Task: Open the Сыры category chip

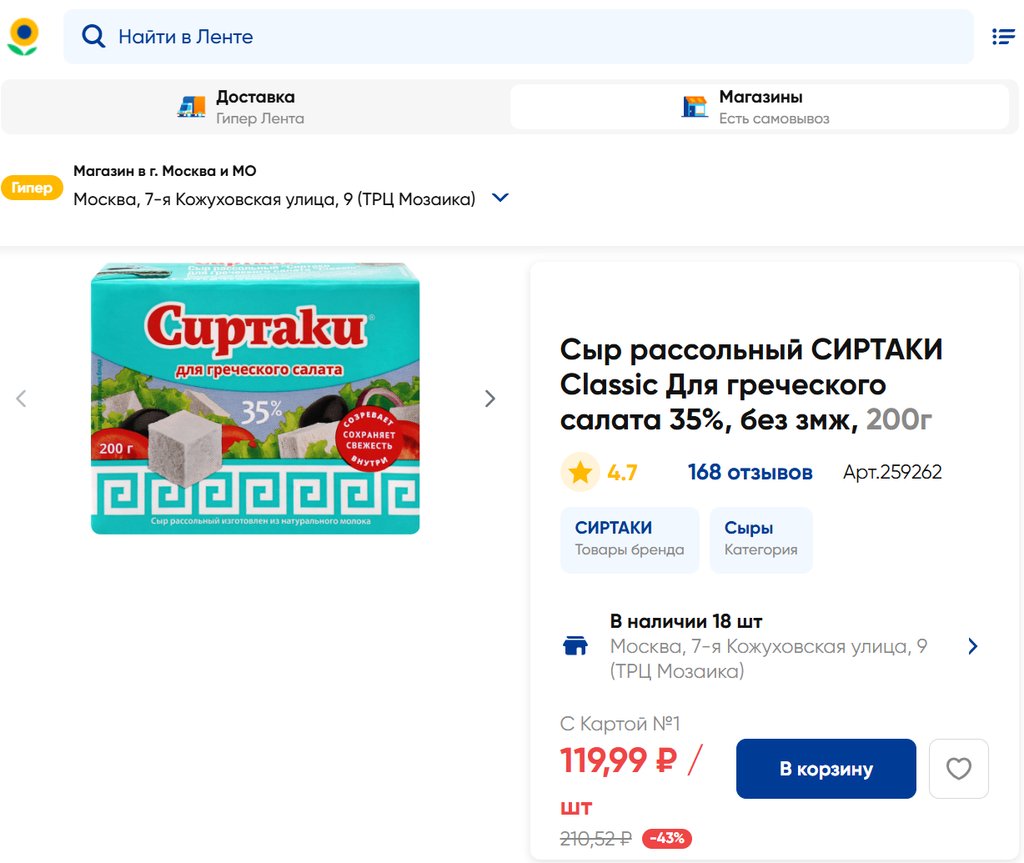Action: point(761,539)
